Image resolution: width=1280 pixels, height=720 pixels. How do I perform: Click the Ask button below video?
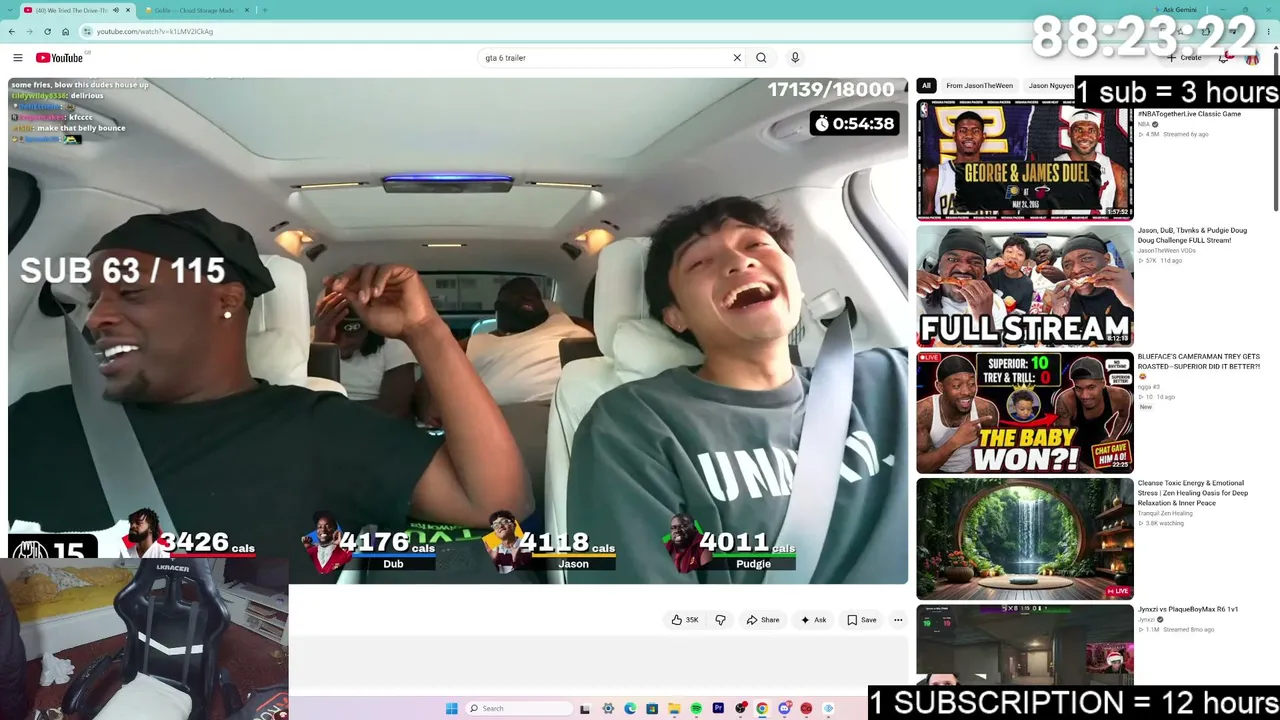(x=813, y=620)
